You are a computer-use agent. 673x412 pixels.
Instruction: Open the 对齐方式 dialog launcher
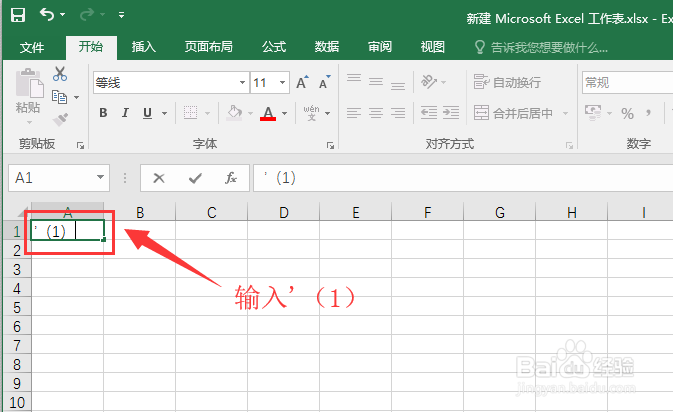[570, 145]
